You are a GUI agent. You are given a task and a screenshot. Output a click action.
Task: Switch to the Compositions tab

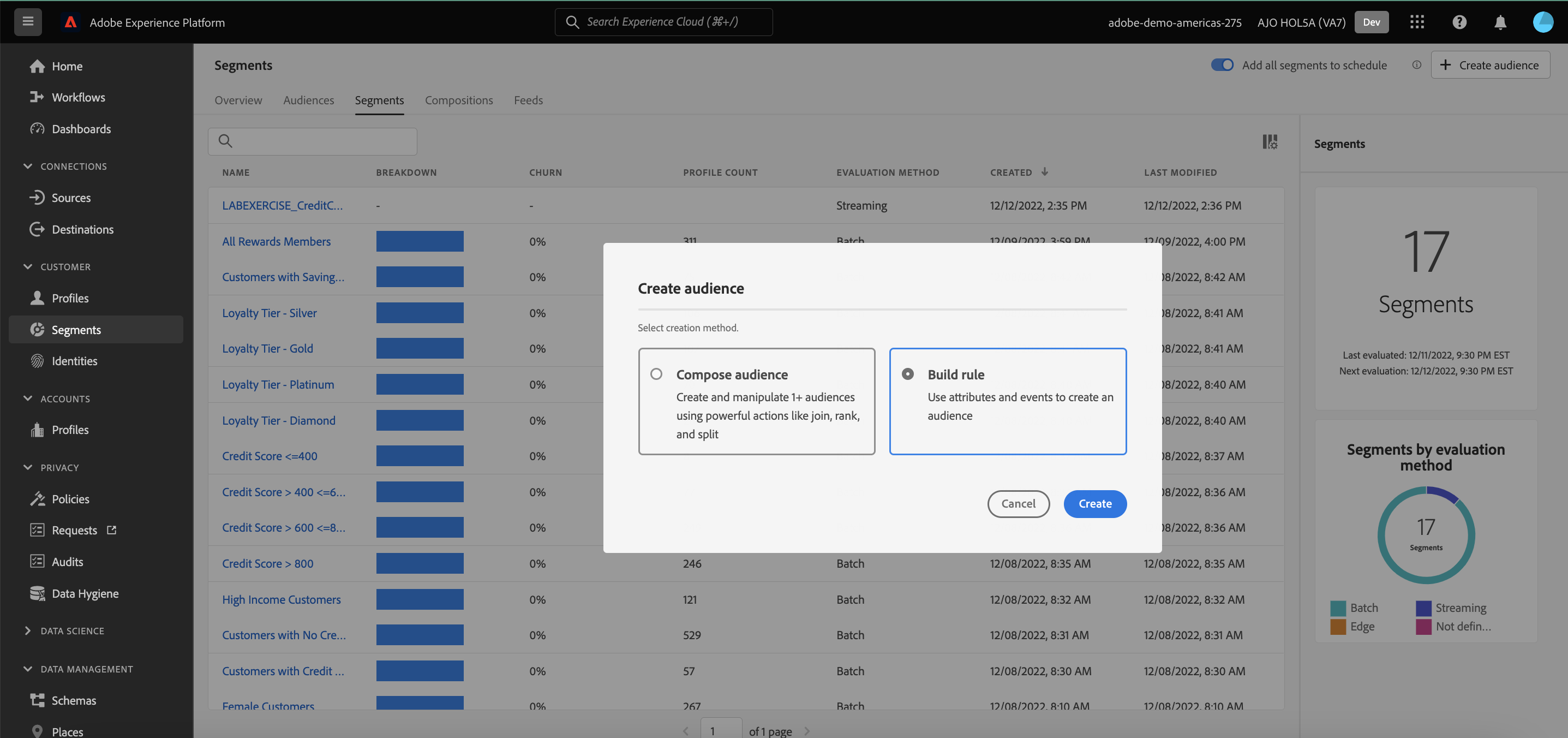point(458,100)
